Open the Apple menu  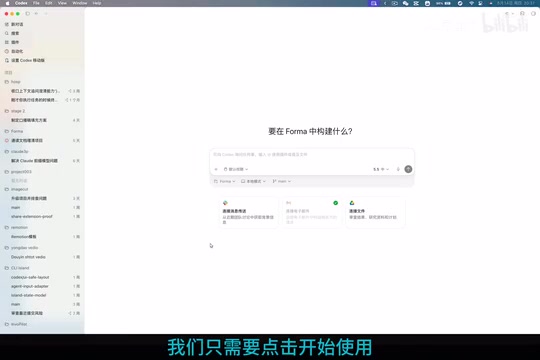point(7,3)
